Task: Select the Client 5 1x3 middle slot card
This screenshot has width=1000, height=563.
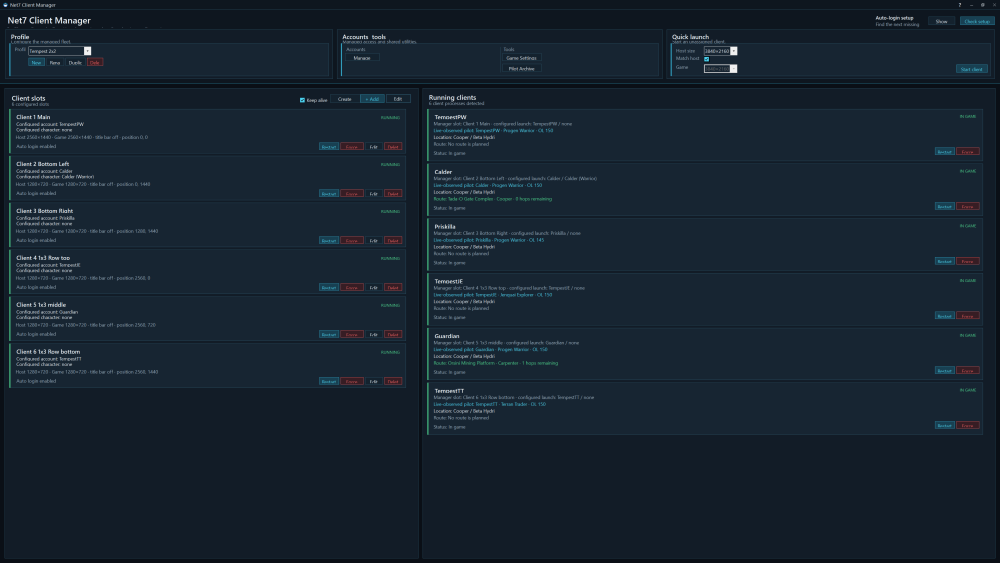Action: [x=207, y=319]
